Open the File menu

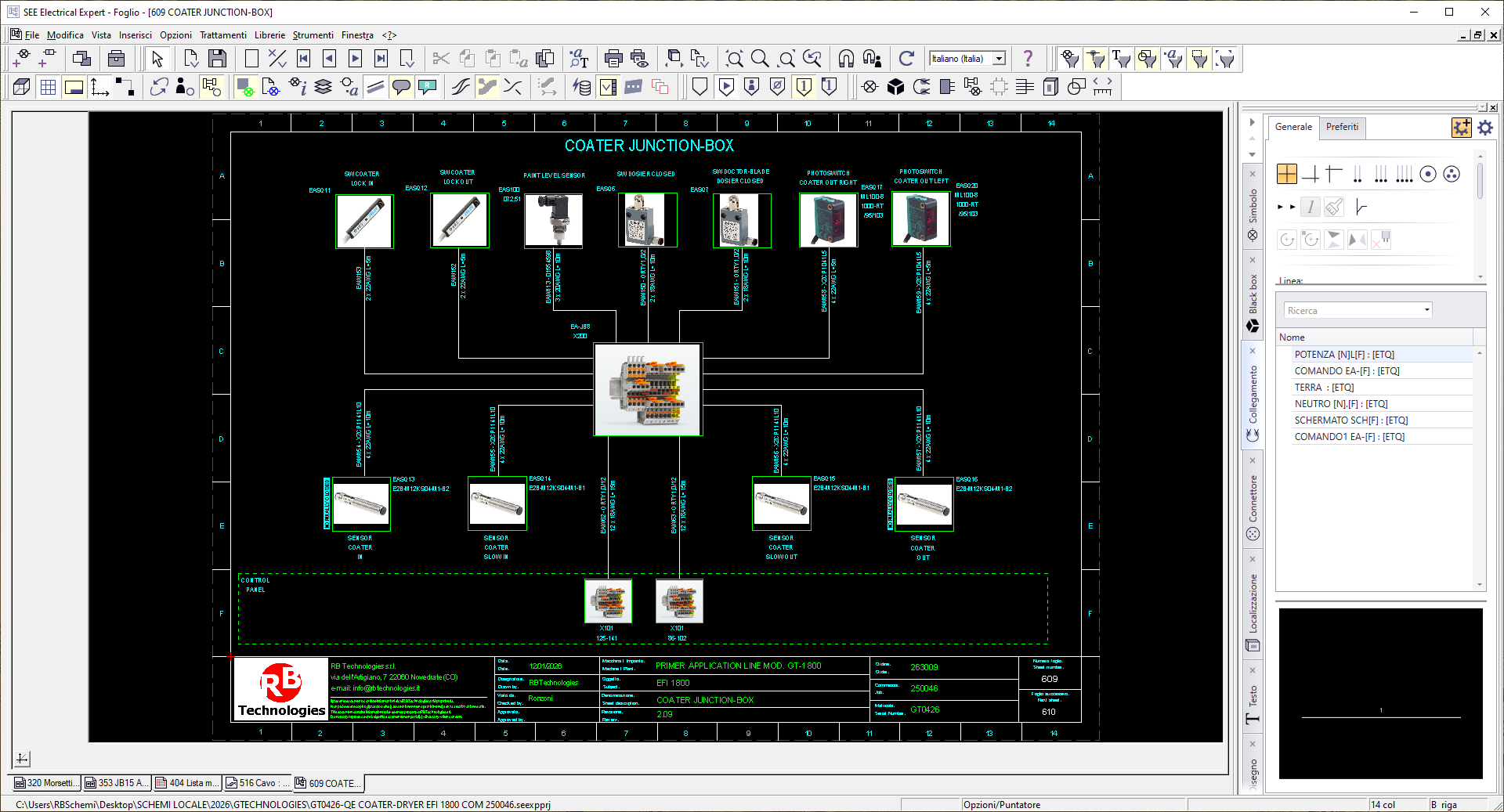[x=31, y=35]
